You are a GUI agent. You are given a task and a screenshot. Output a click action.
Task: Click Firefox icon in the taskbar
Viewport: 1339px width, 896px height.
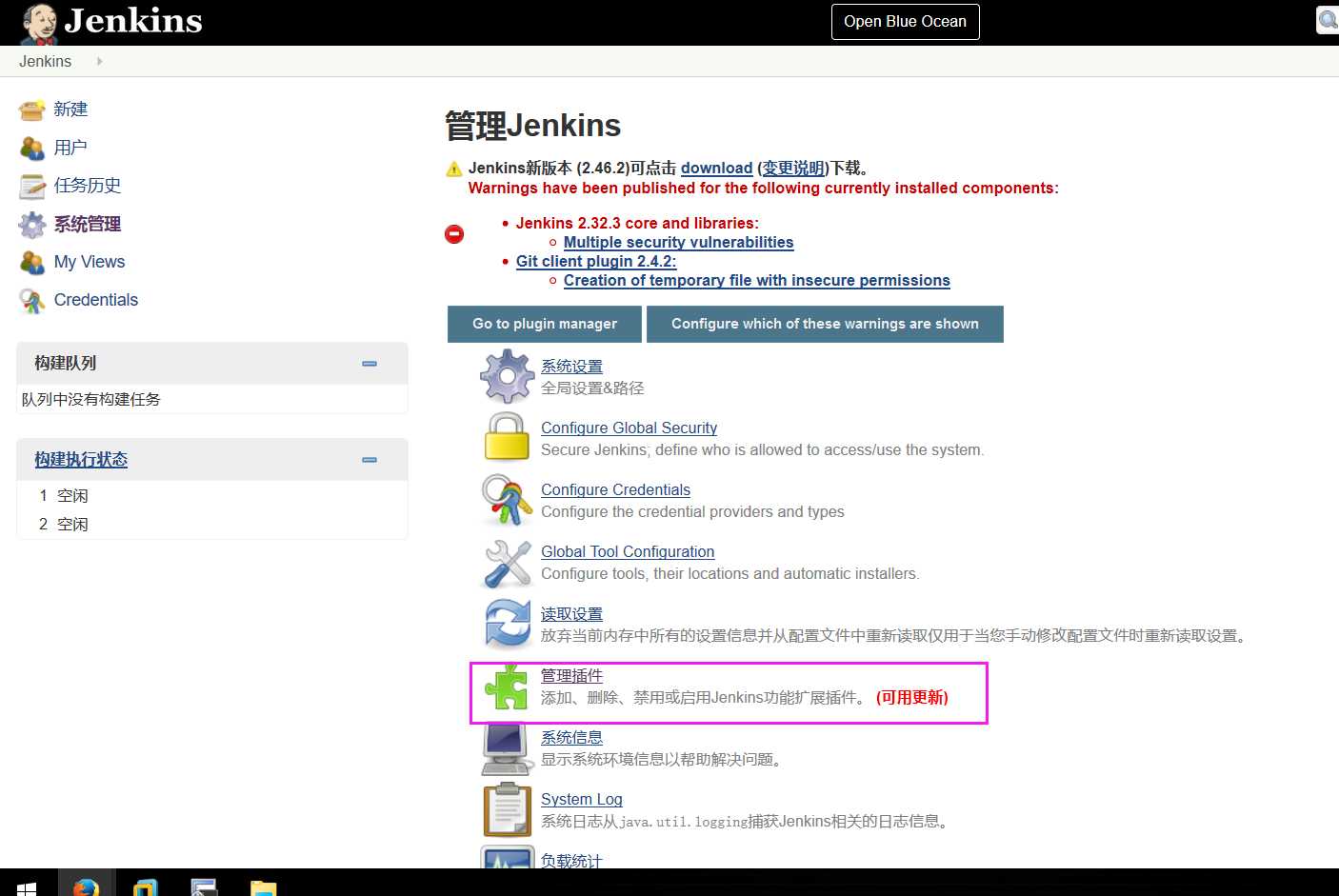[x=86, y=886]
